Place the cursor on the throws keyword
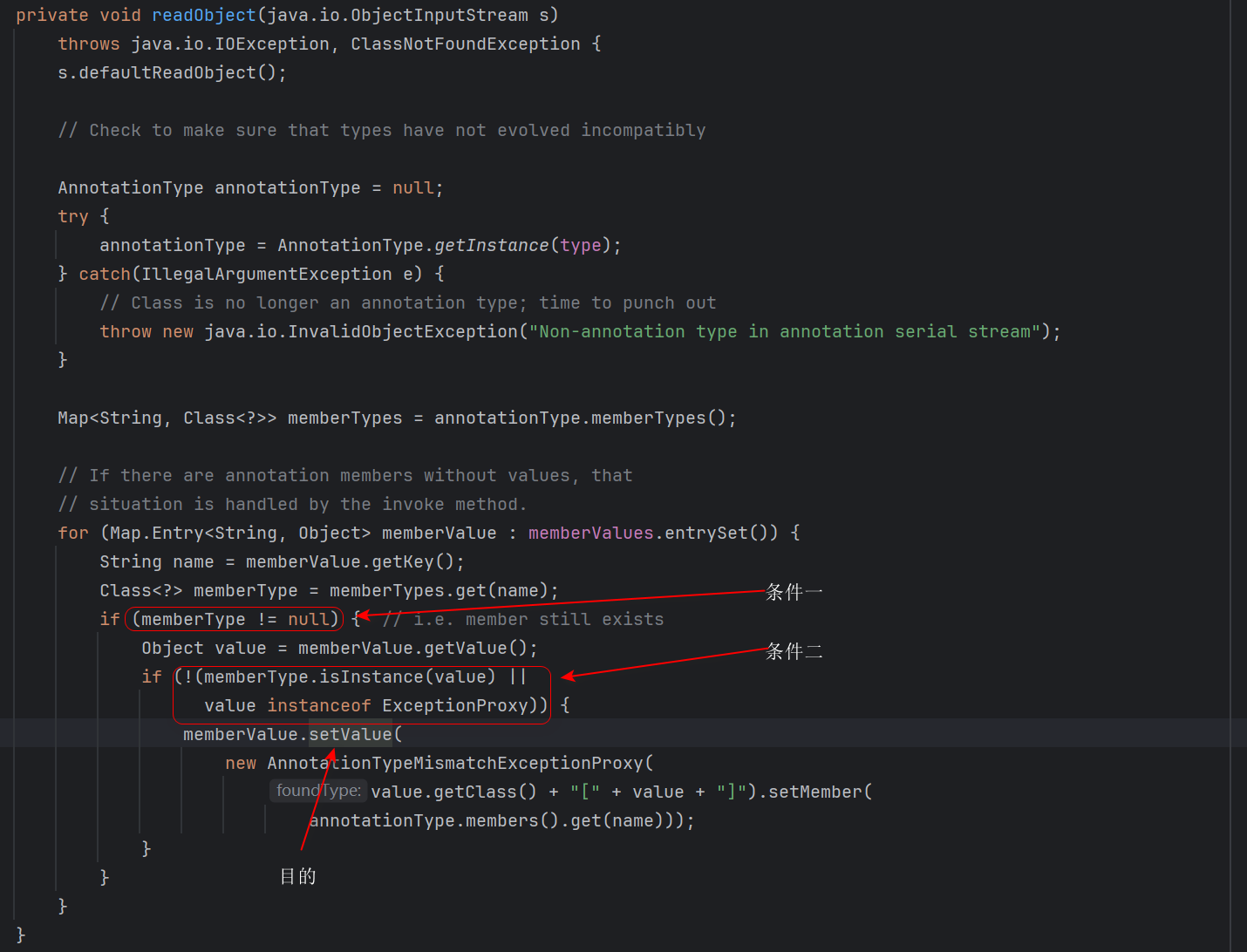 click(89, 44)
